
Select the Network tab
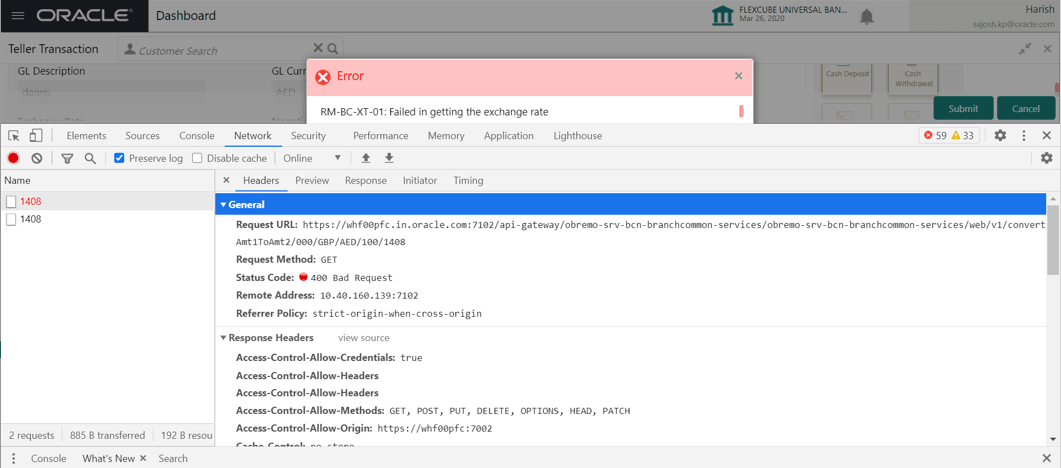click(x=252, y=135)
